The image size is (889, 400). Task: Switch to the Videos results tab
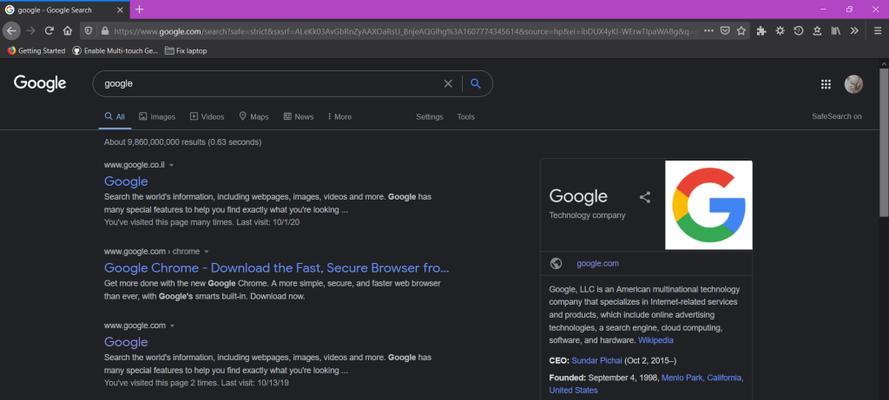pos(207,117)
